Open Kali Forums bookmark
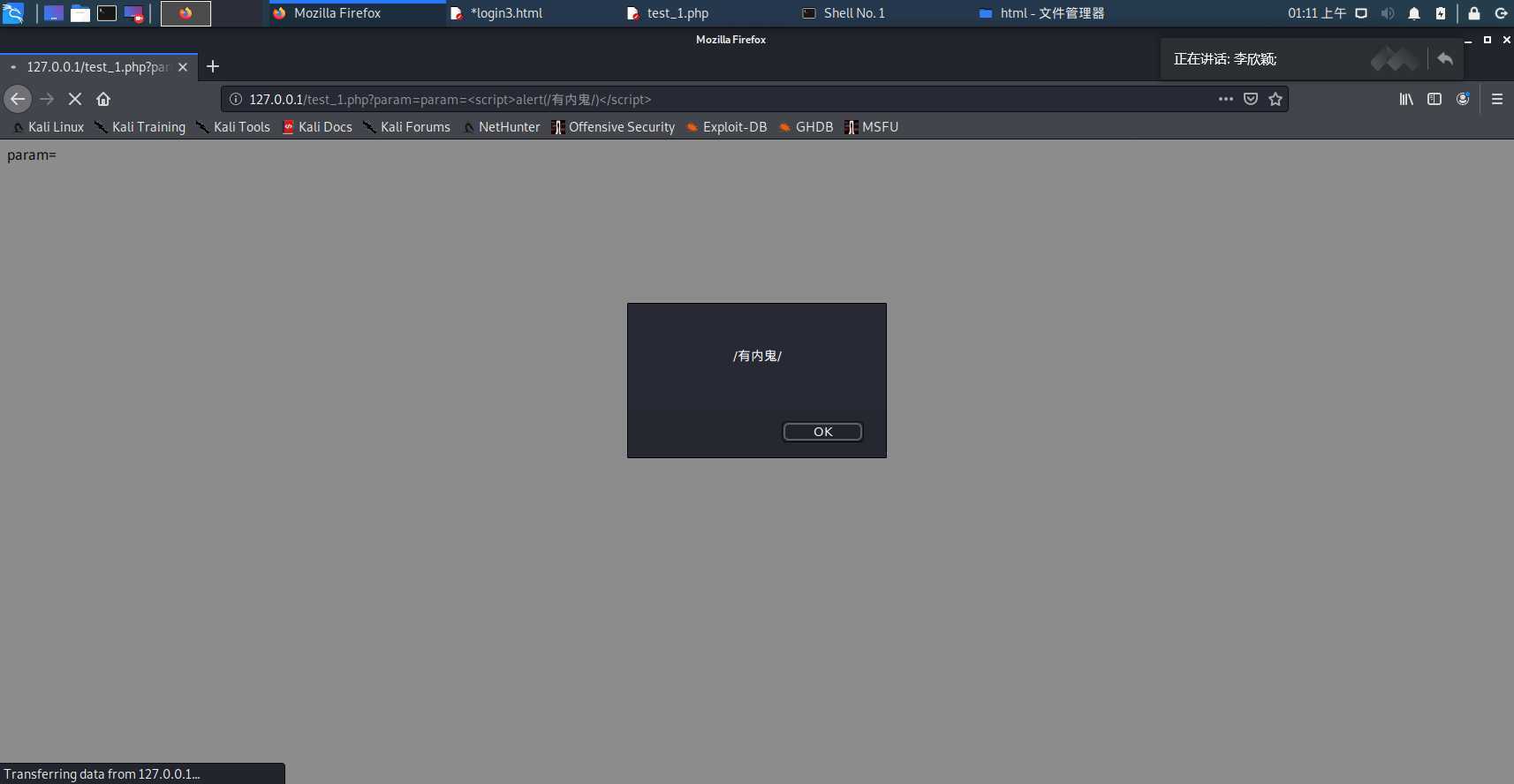 click(x=406, y=127)
